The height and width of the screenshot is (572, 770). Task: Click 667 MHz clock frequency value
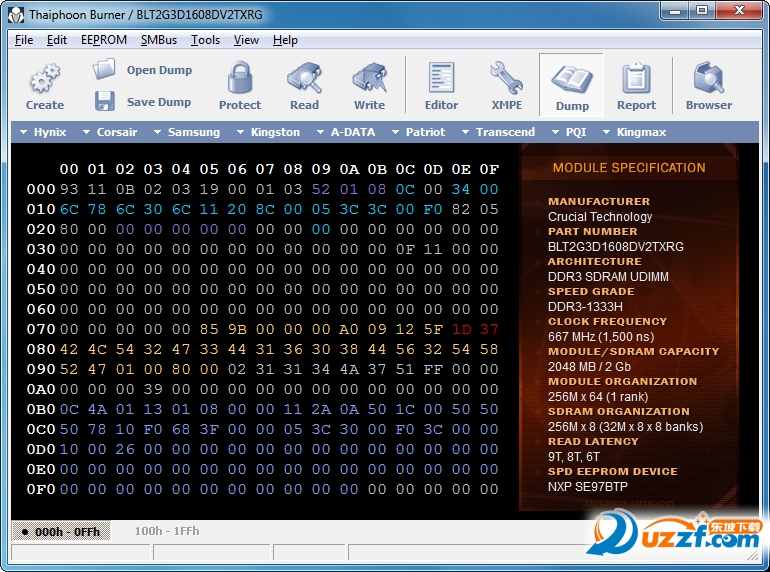click(x=601, y=337)
